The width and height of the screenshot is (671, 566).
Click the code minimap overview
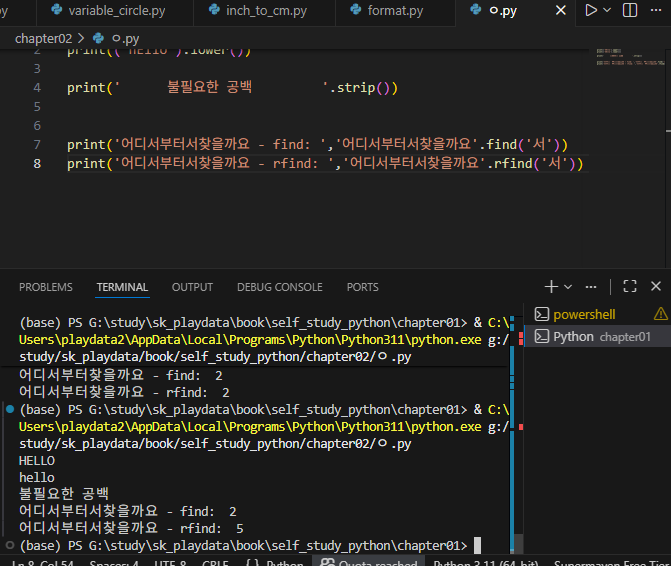(630, 57)
